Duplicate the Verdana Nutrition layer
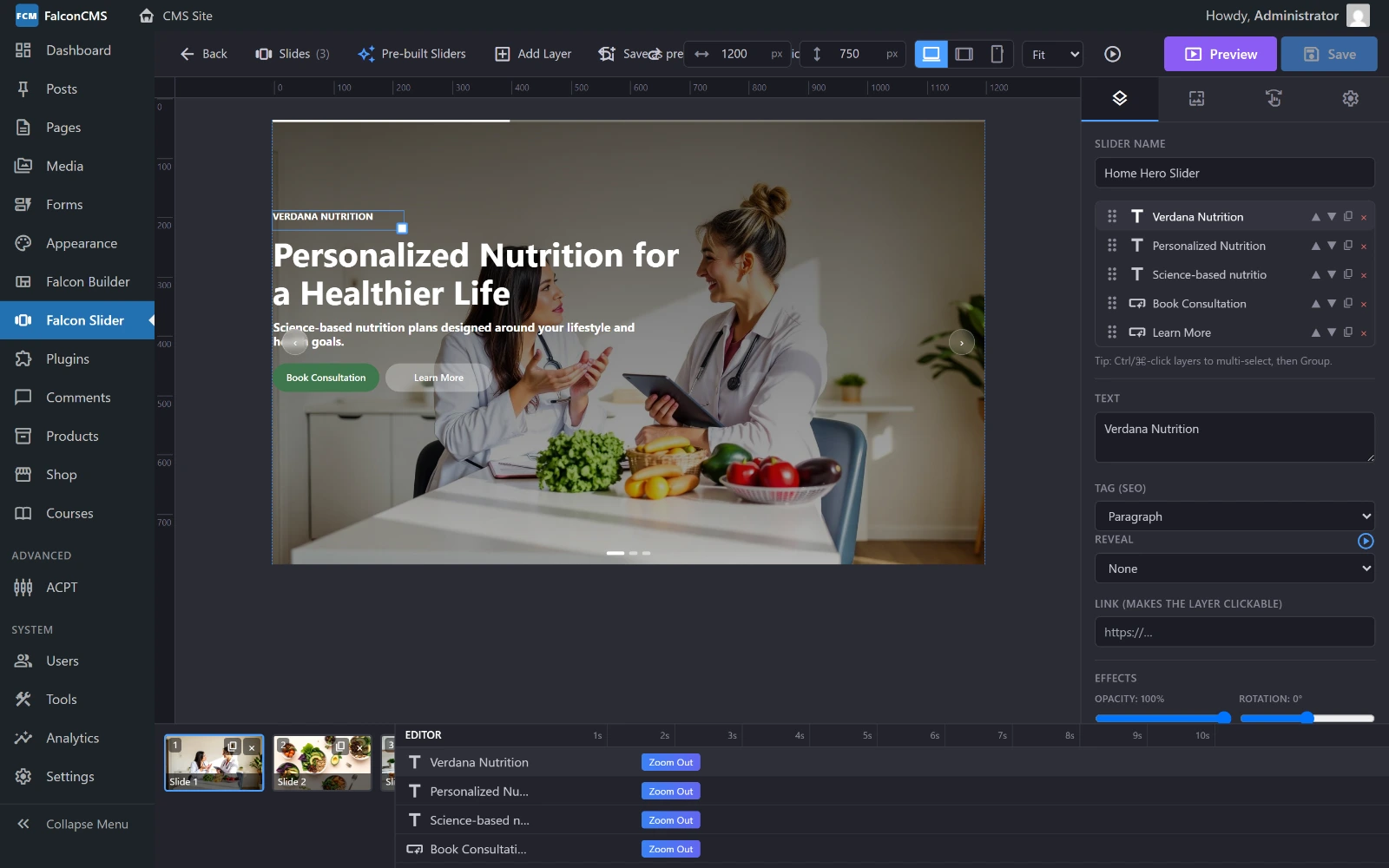1389x868 pixels. click(x=1348, y=217)
